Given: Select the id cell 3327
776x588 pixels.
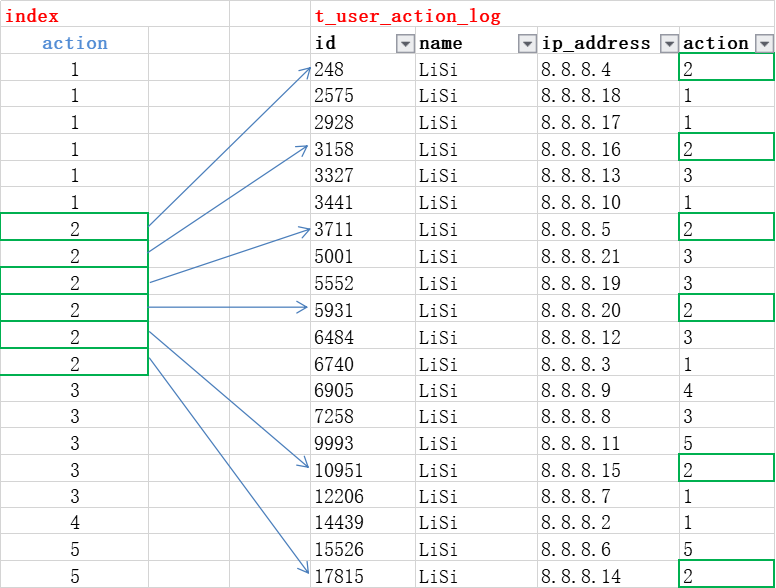Looking at the screenshot, I should coord(363,174).
